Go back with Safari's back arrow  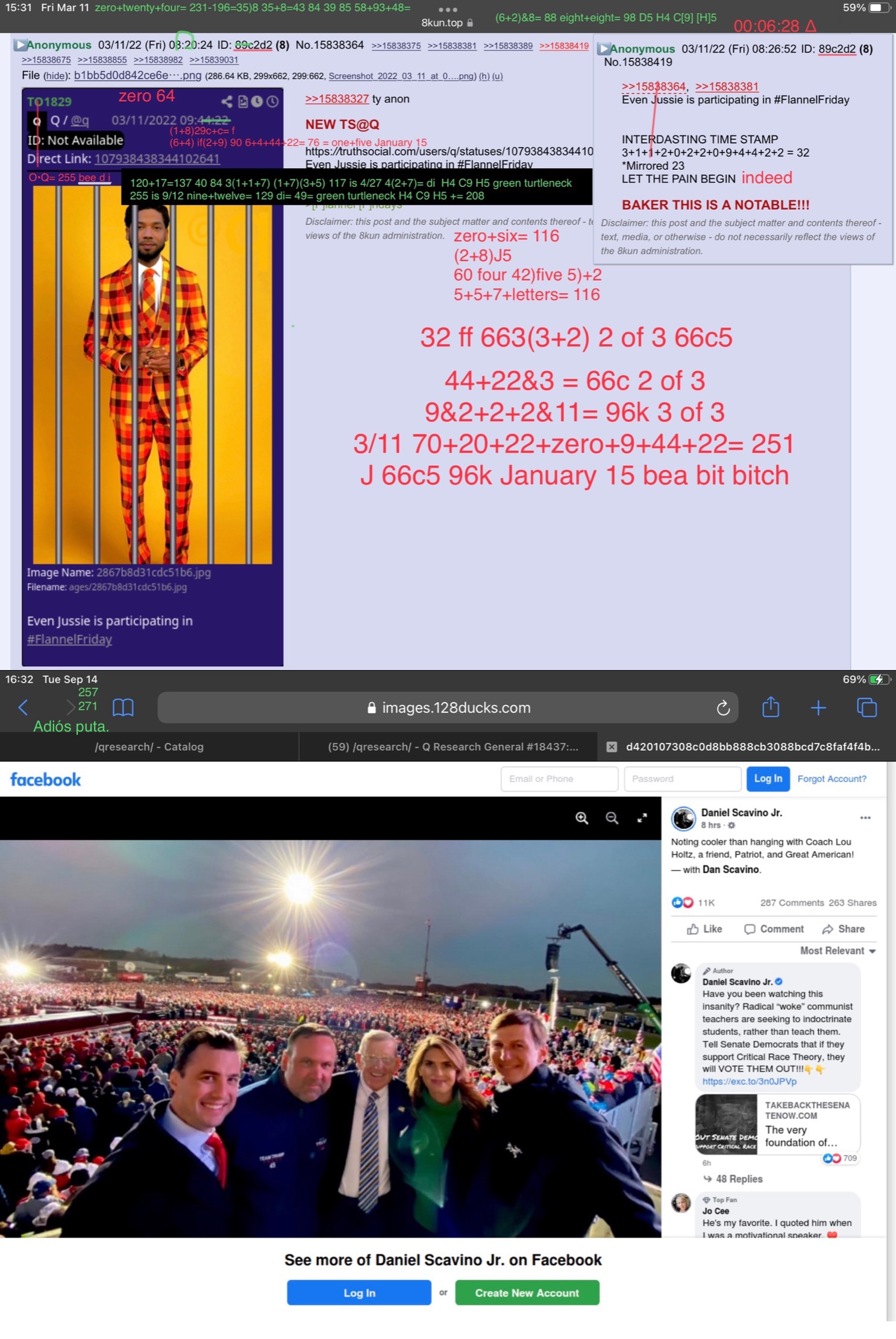tap(23, 707)
